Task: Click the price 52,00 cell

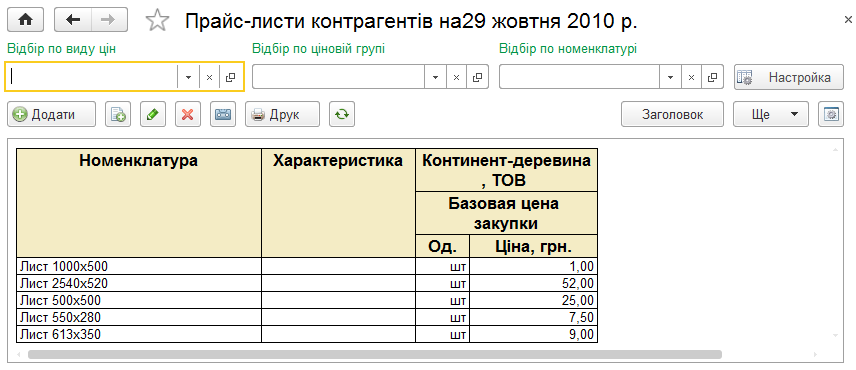Action: point(533,283)
